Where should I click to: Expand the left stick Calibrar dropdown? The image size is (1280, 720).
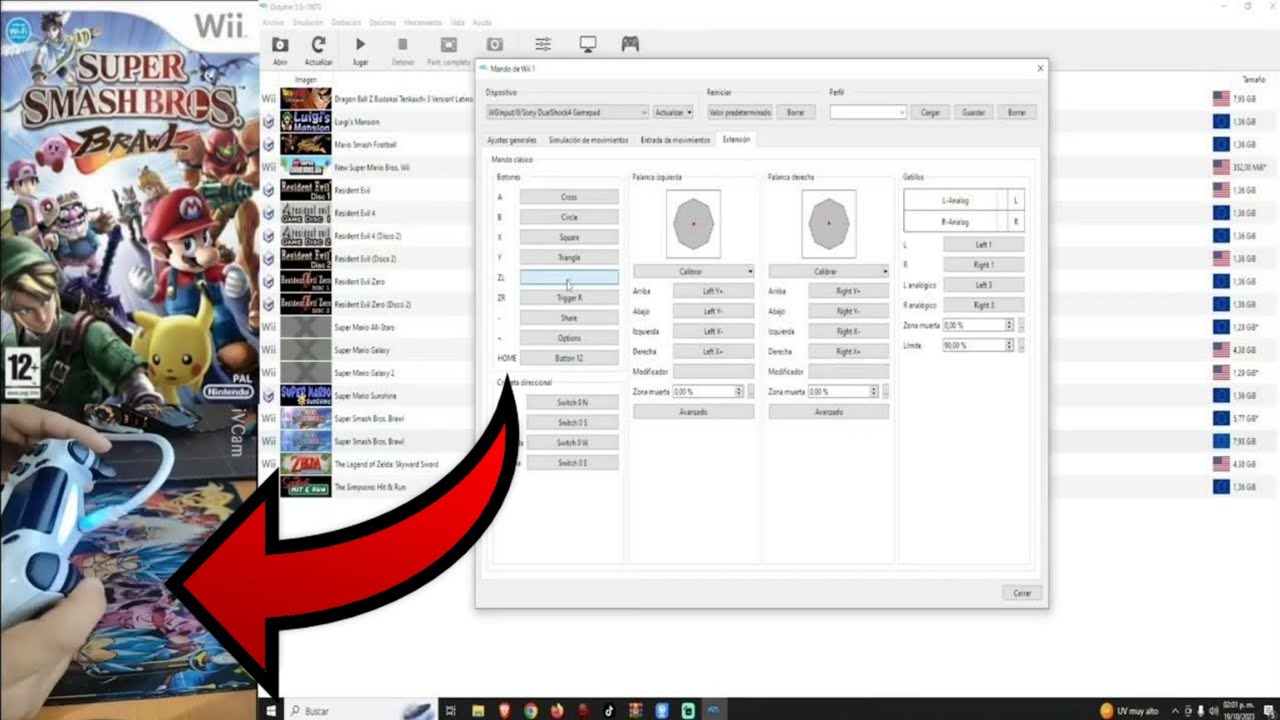[x=693, y=271]
